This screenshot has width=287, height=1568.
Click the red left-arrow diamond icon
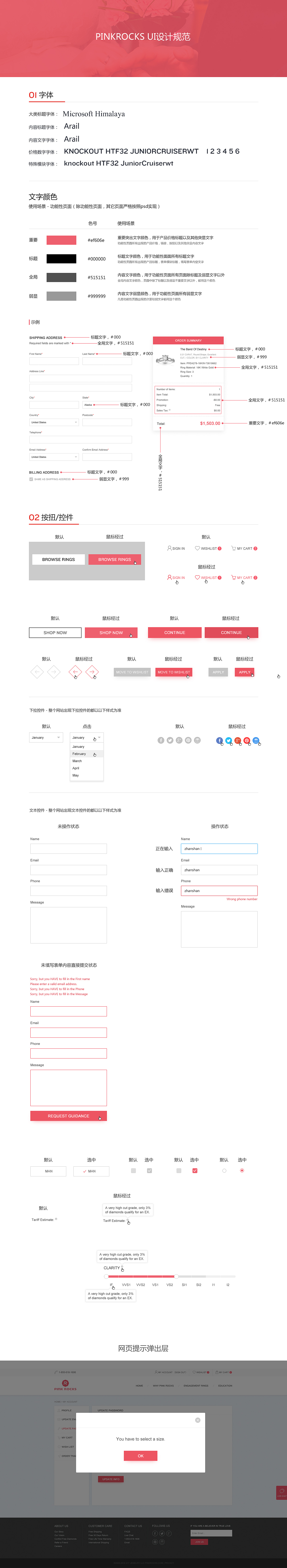point(75,672)
